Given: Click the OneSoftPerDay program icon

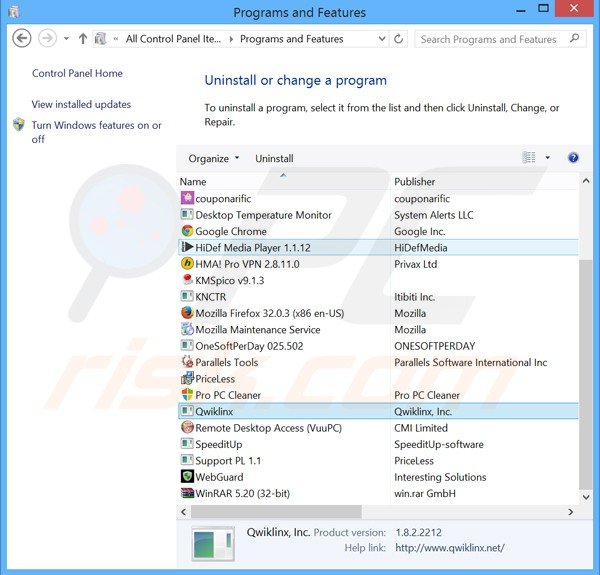Looking at the screenshot, I should pos(187,346).
